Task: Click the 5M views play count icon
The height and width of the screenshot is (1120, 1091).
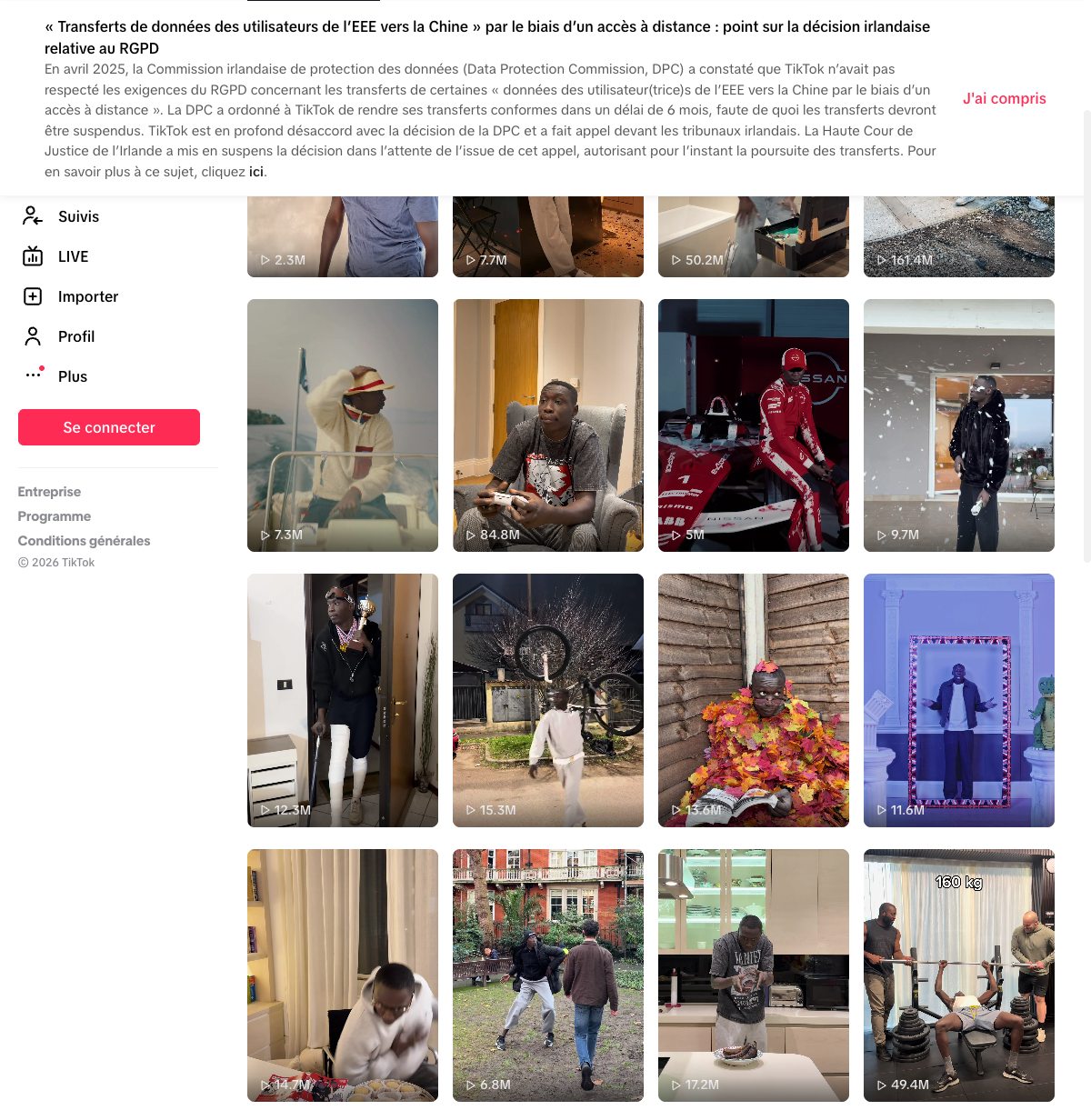Action: click(676, 535)
